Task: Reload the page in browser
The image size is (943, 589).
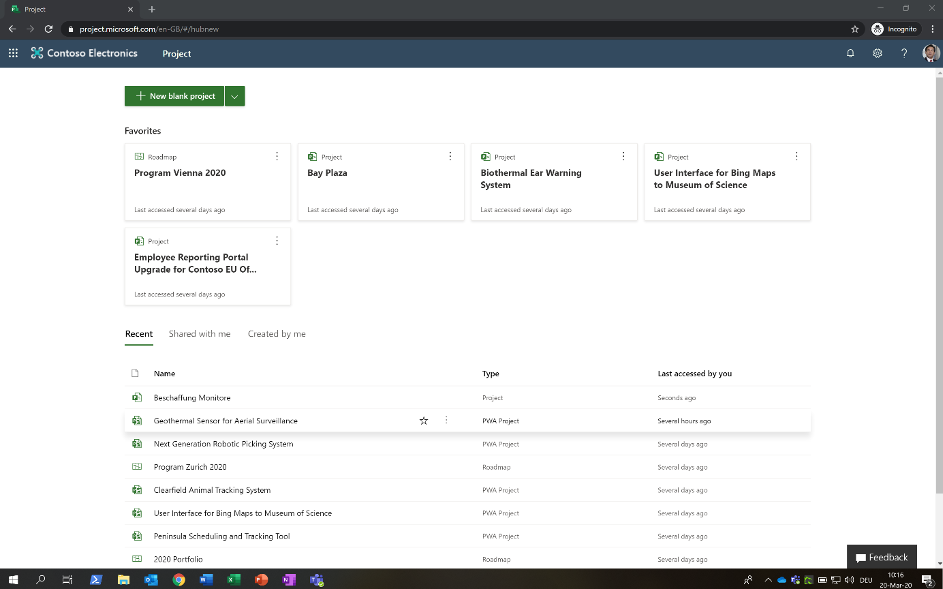Action: (49, 29)
